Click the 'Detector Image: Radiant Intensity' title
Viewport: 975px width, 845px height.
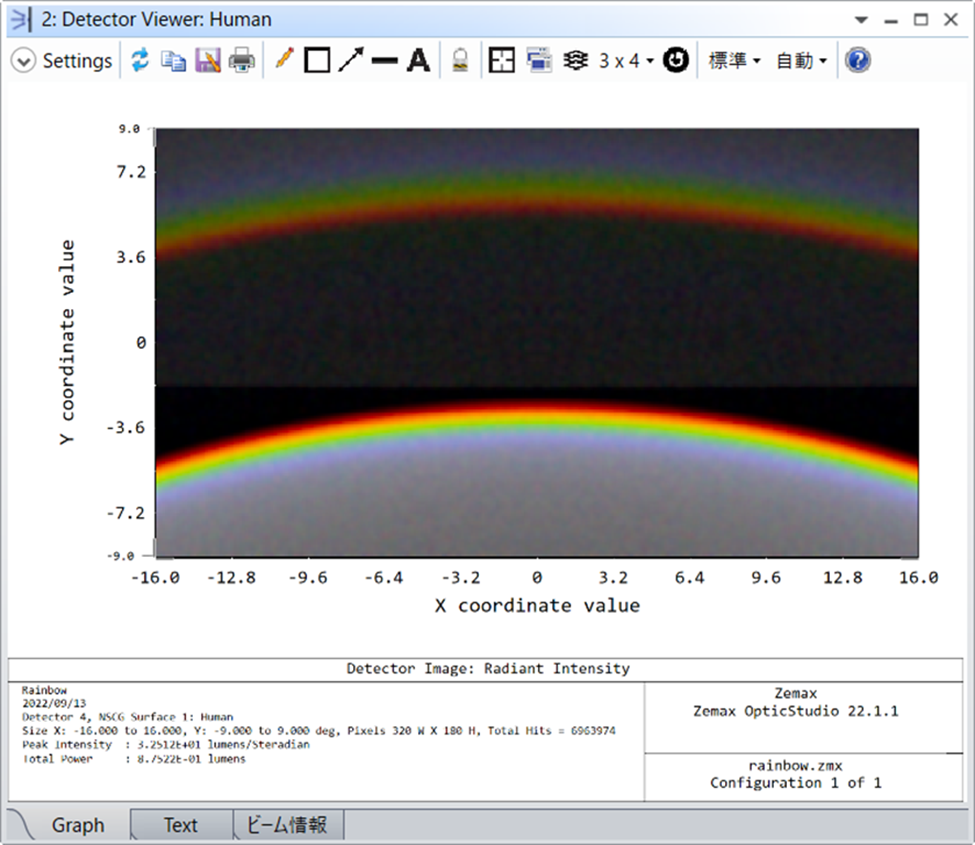click(488, 668)
